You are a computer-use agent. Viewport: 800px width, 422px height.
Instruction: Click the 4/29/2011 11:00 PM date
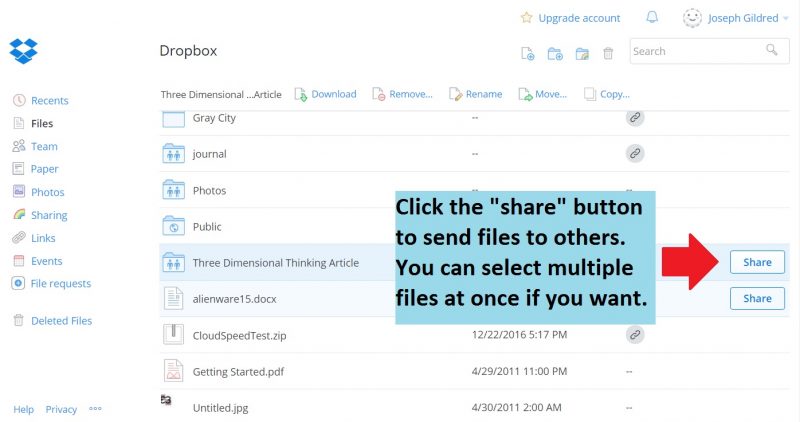pyautogui.click(x=519, y=371)
